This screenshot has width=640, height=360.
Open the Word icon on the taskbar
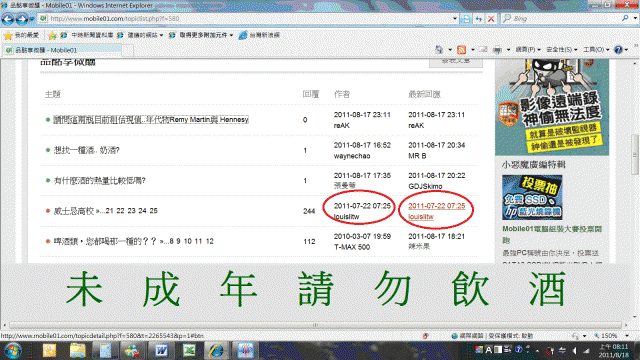(161, 351)
